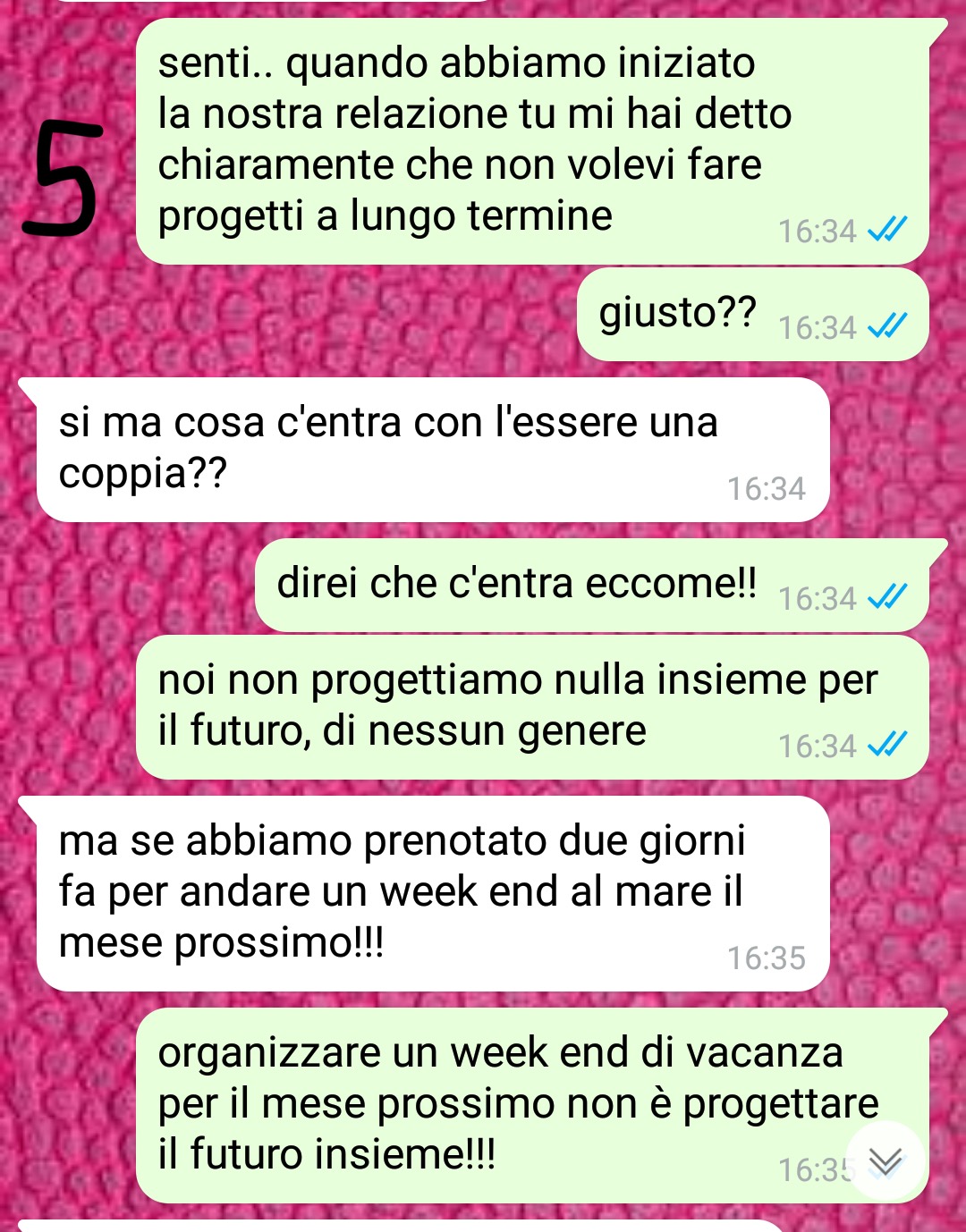The image size is (966, 1232).
Task: Click read ticks on 'direi che c'entra eccome!!'
Action: click(x=888, y=597)
